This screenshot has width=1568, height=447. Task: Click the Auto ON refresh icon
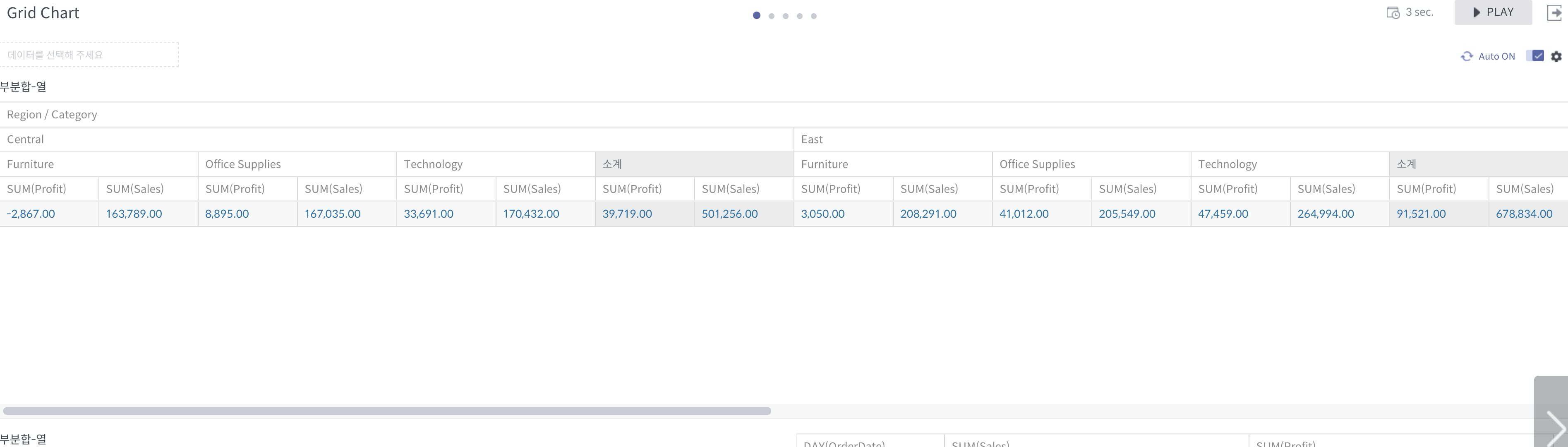[x=1467, y=56]
